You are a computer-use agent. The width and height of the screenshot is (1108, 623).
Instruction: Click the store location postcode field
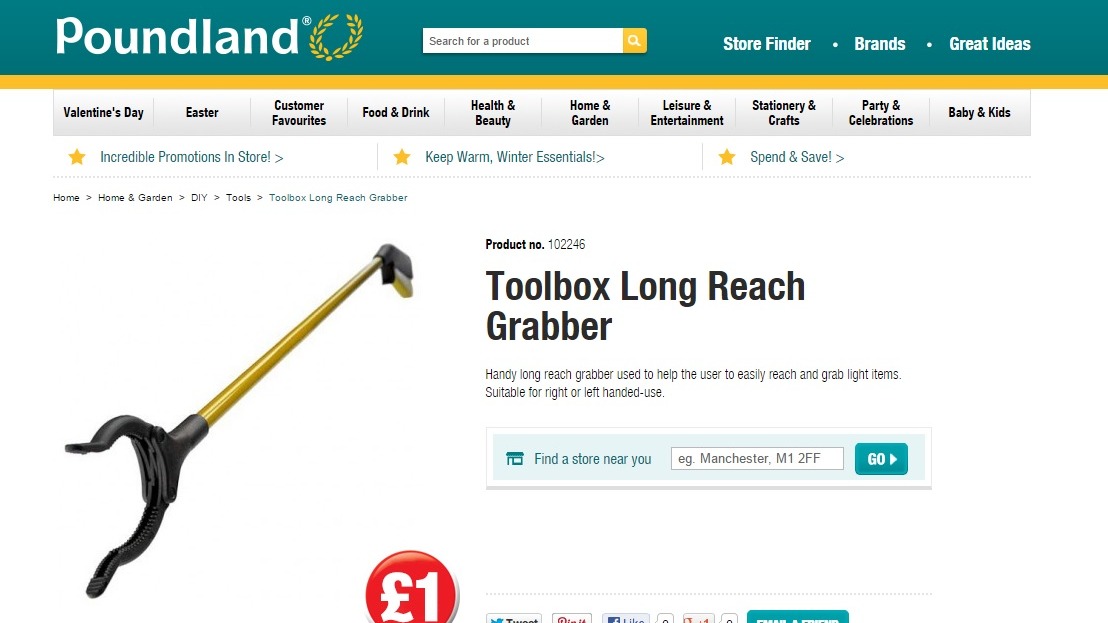coord(758,458)
